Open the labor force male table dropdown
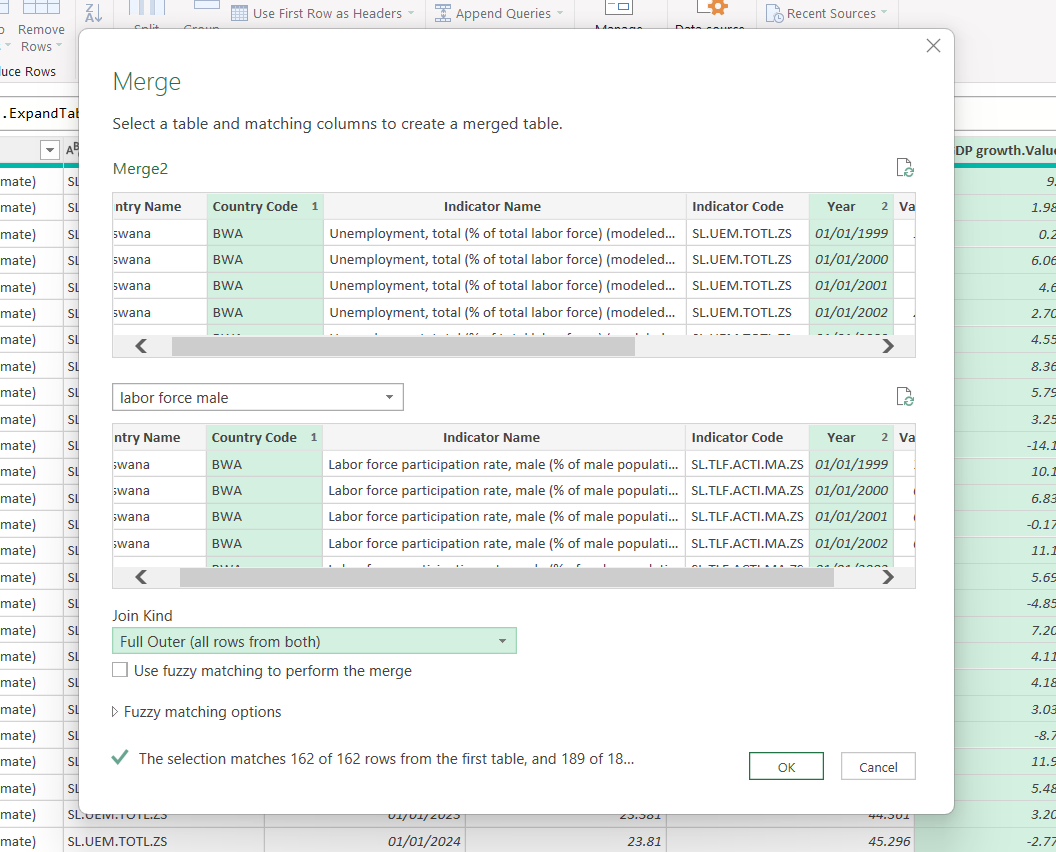Viewport: 1056px width, 852px height. tap(258, 397)
